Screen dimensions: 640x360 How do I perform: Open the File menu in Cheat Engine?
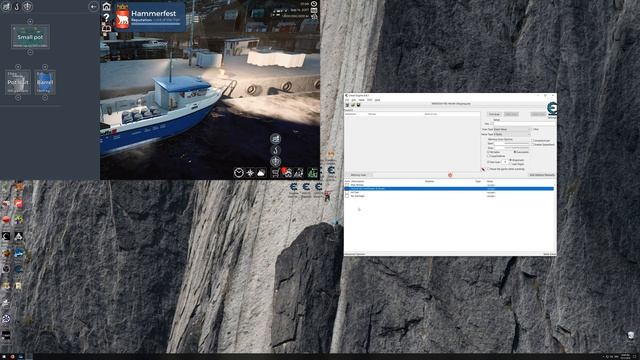(347, 100)
